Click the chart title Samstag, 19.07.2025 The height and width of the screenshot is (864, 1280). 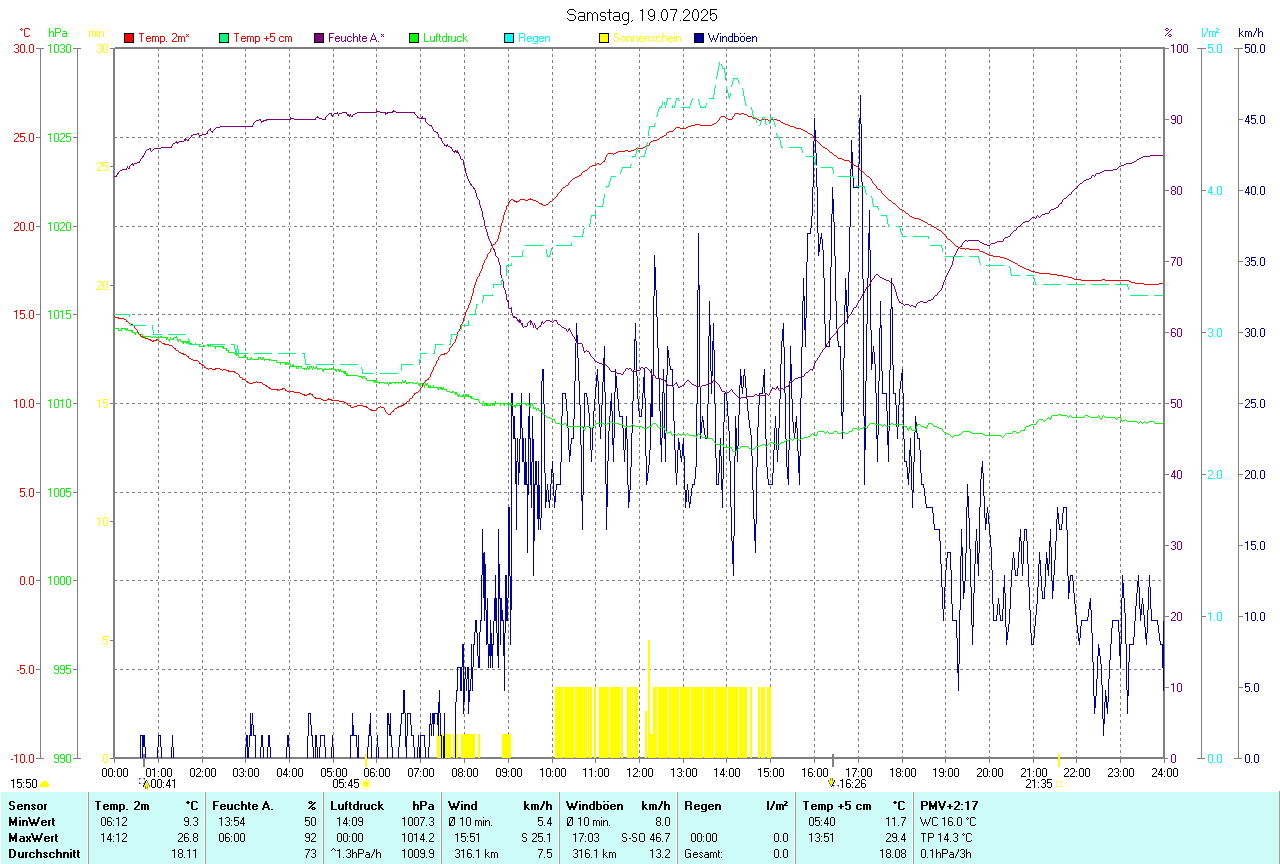(641, 15)
